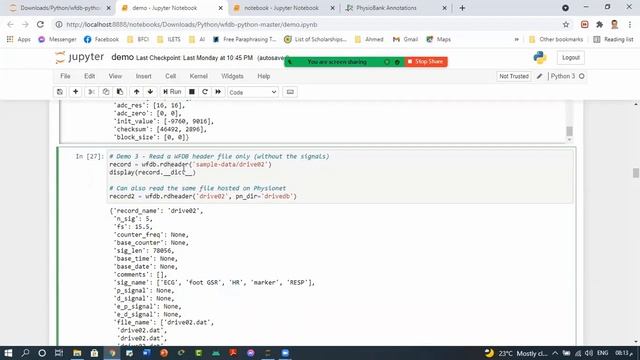Open the Messenger bookmark

[57, 40]
